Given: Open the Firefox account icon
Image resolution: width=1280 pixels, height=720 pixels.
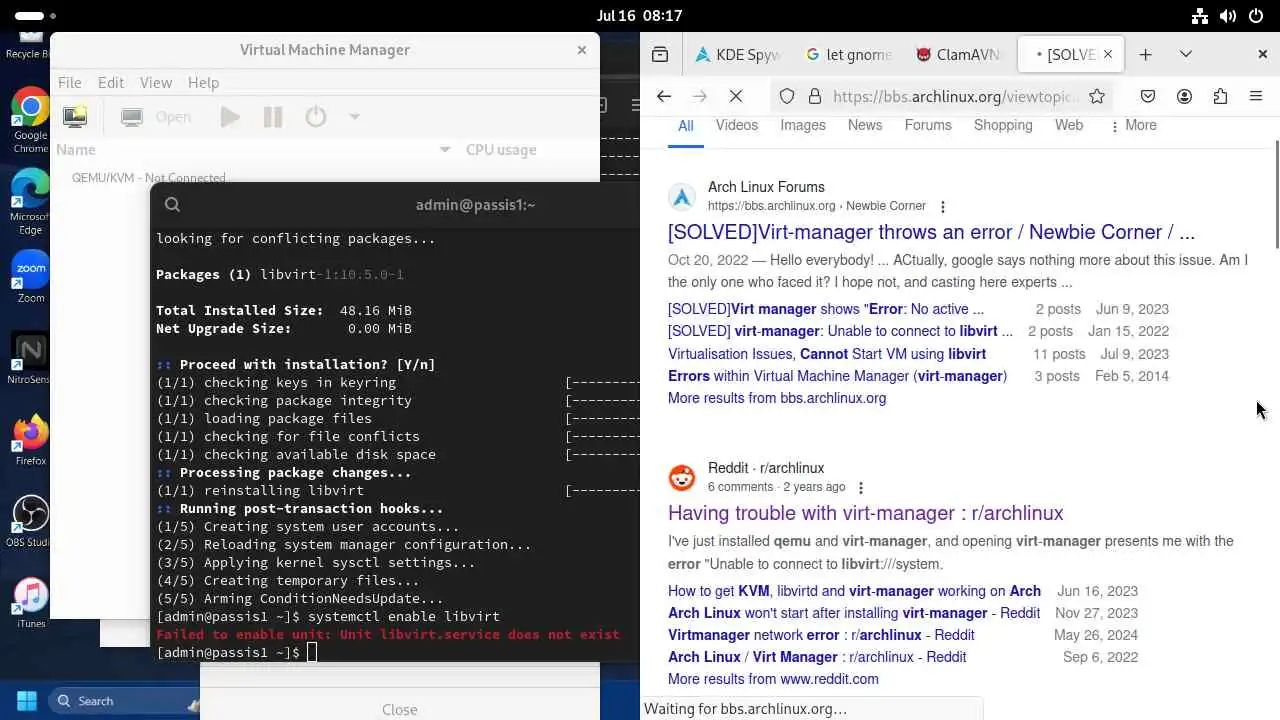Looking at the screenshot, I should [1184, 96].
